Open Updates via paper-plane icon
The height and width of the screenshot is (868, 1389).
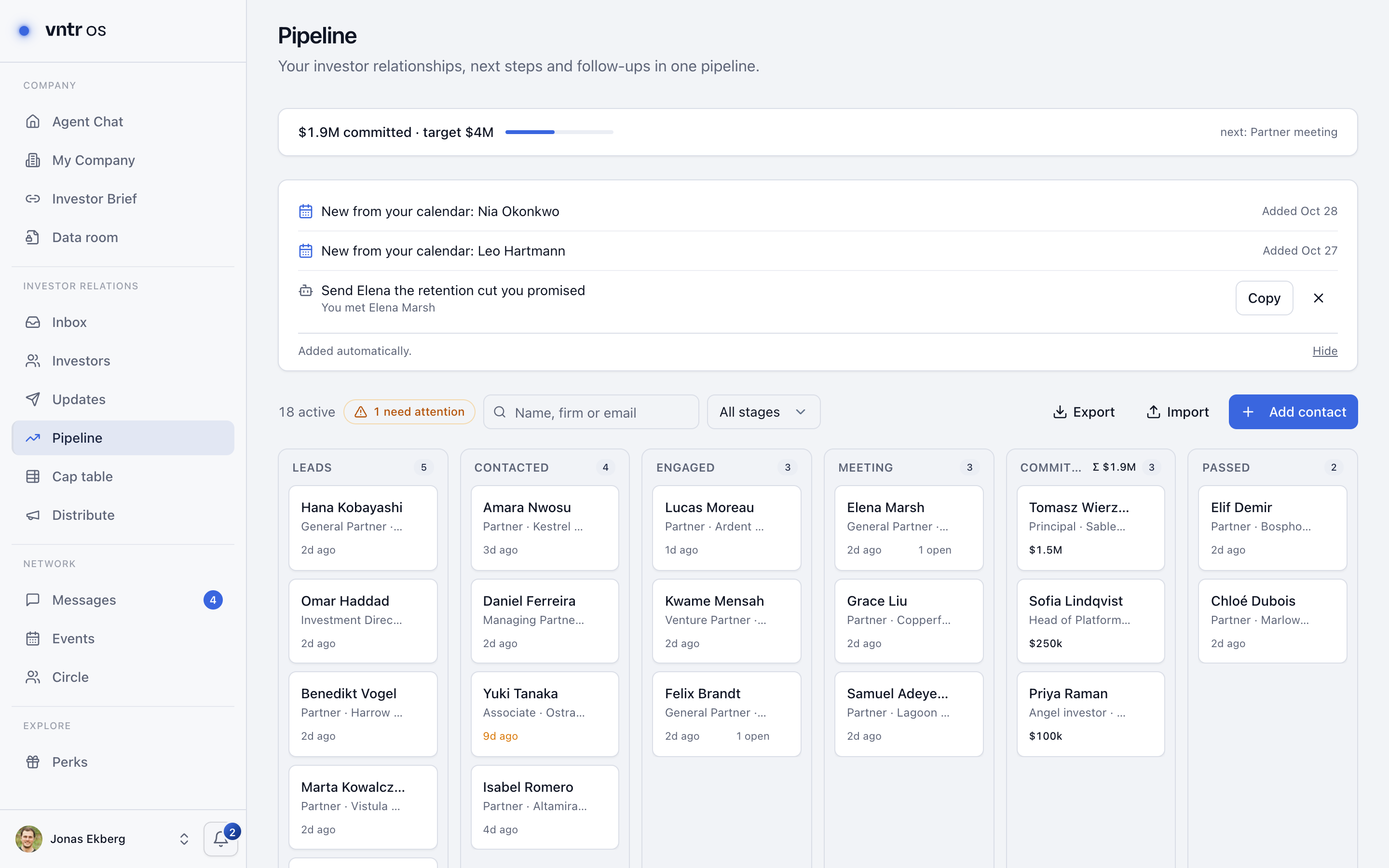tap(33, 399)
